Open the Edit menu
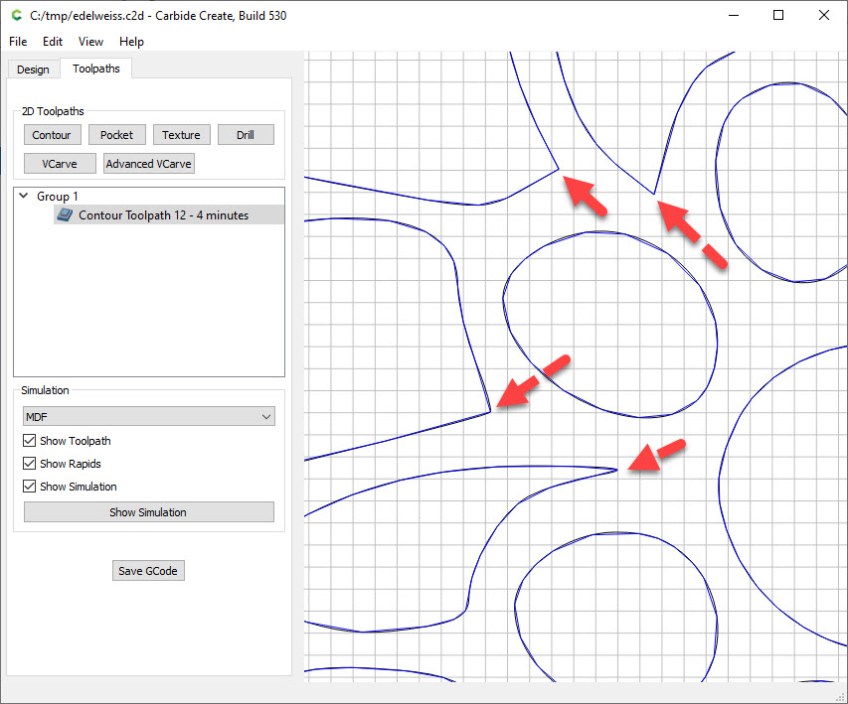Image resolution: width=848 pixels, height=704 pixels. pyautogui.click(x=52, y=42)
